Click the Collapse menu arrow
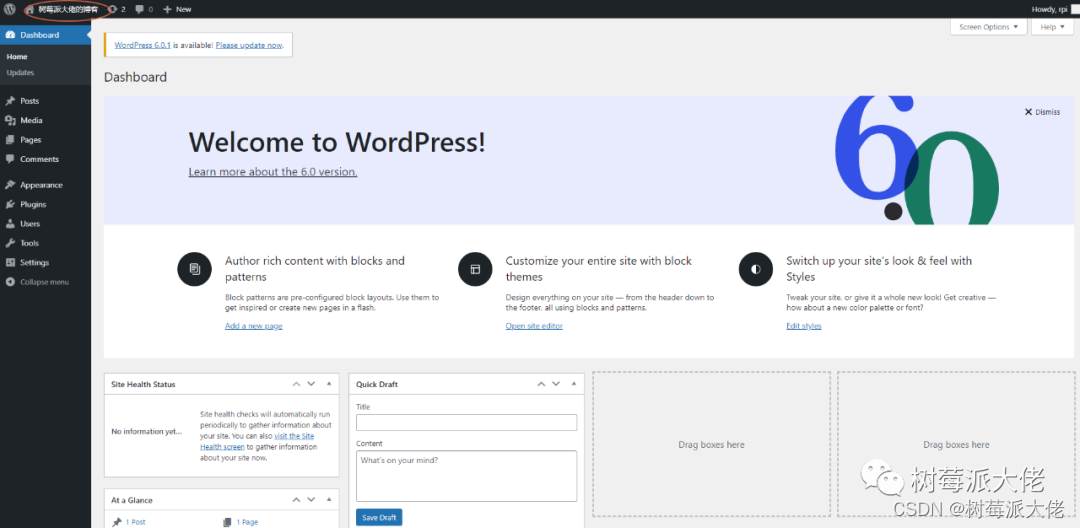 coord(10,282)
